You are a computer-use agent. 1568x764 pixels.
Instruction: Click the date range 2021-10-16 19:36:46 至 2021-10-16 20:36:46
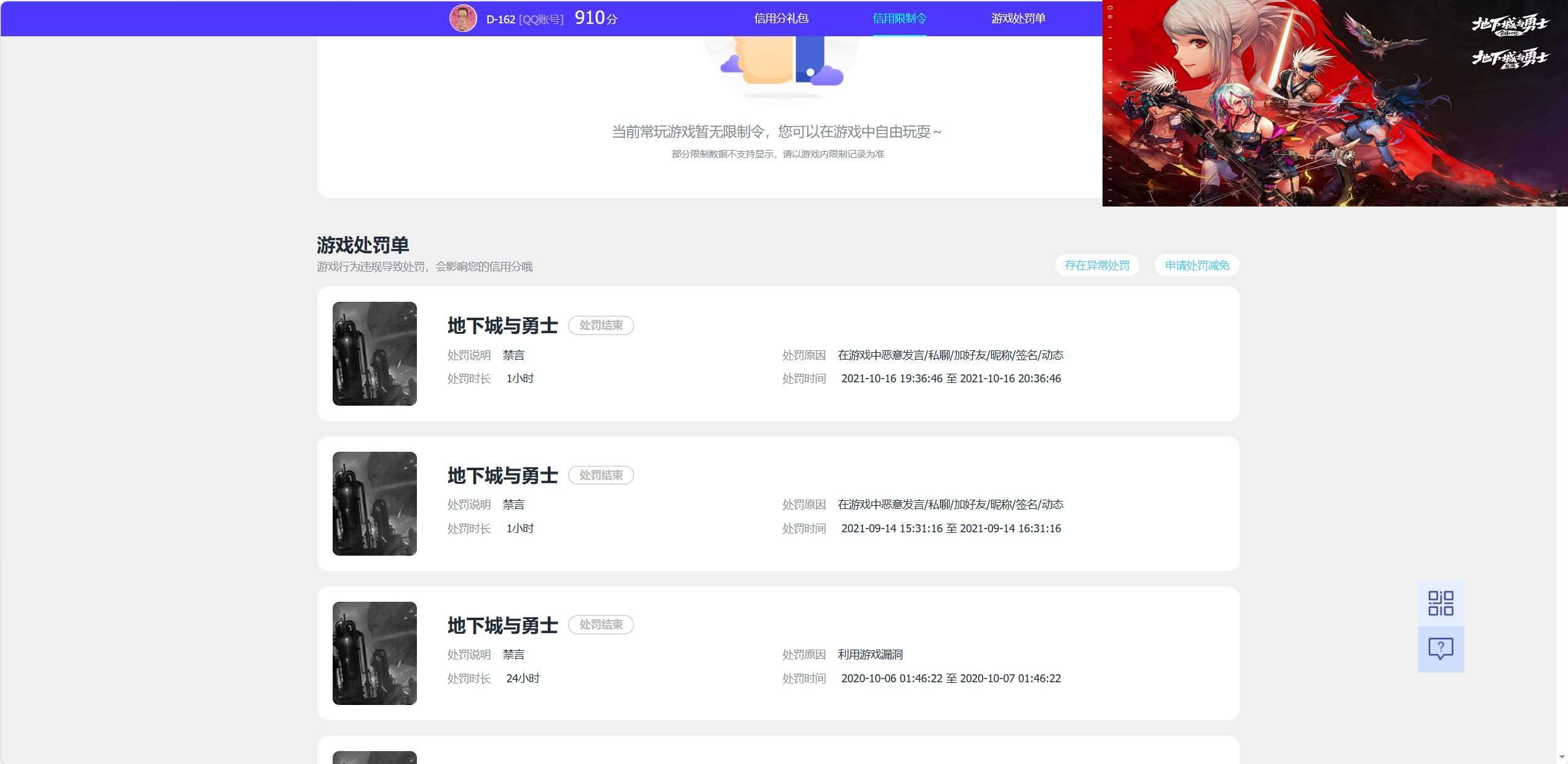tap(951, 379)
